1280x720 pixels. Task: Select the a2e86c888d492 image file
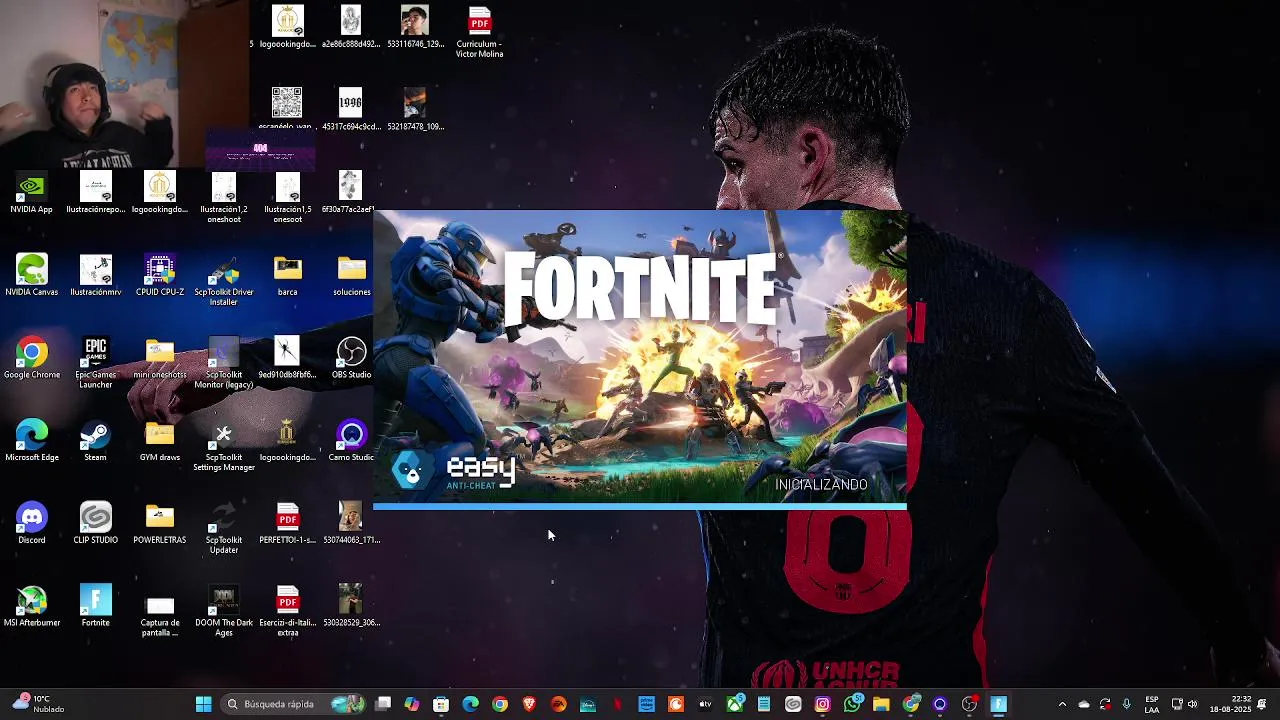click(351, 27)
